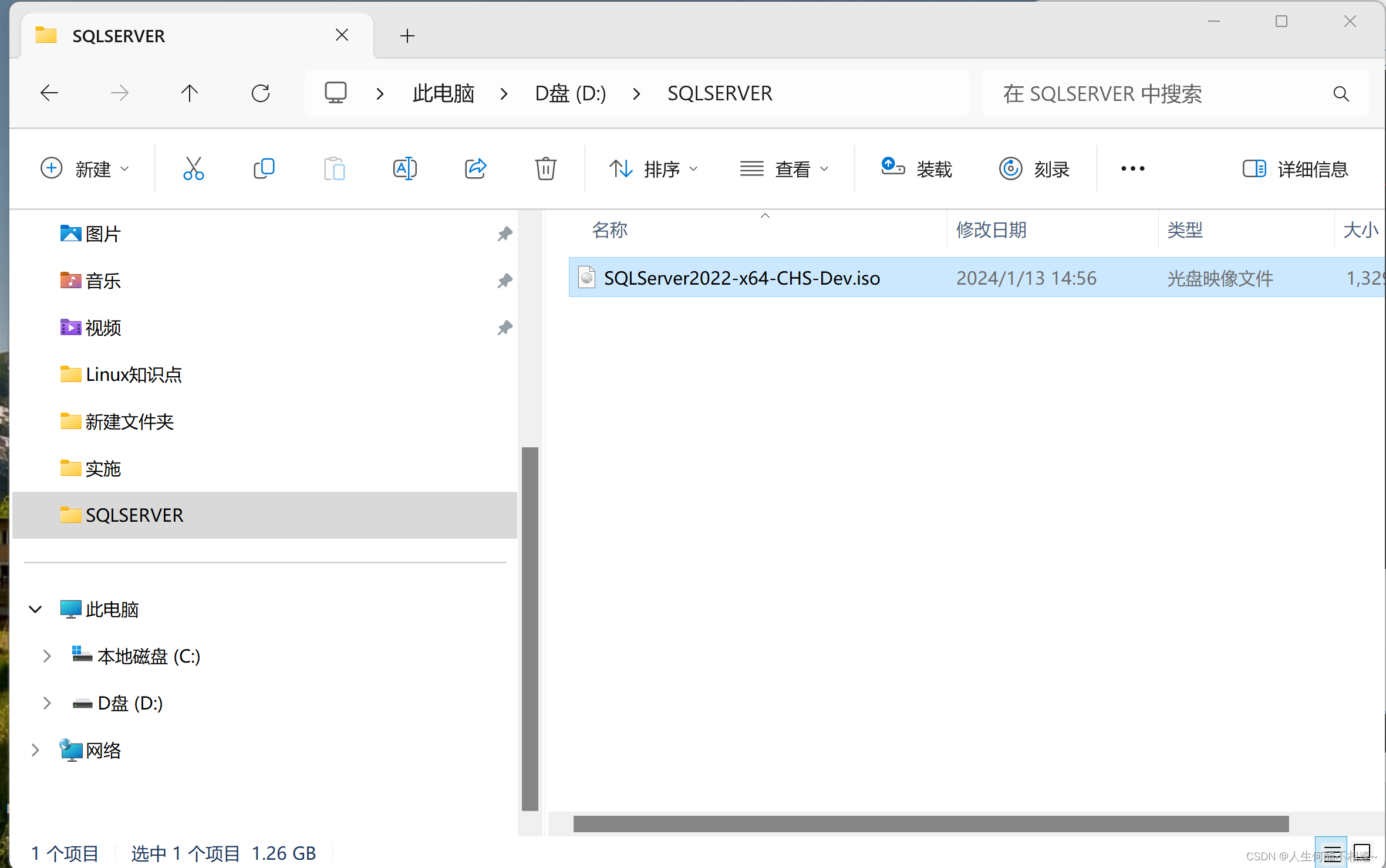The height and width of the screenshot is (868, 1386).
Task: Click 此电脑 in the address breadcrumb
Action: 443,93
